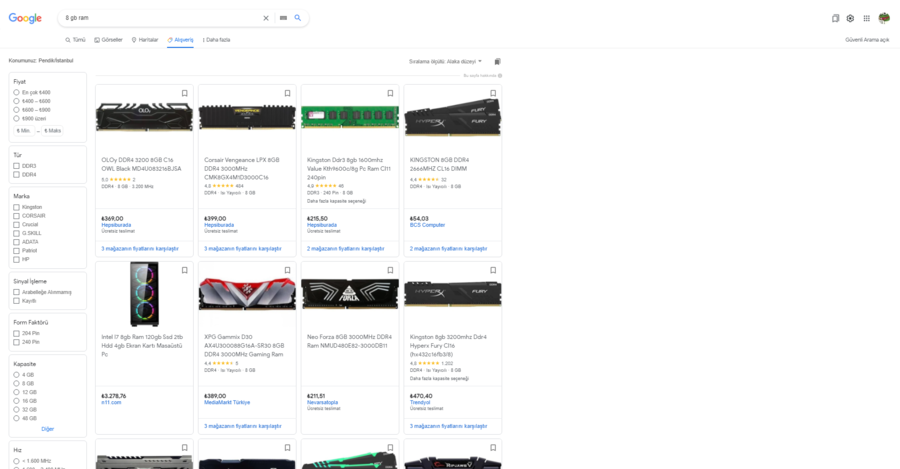Bookmark the Neo Forza 8GB item
This screenshot has width=900, height=469.
click(390, 270)
